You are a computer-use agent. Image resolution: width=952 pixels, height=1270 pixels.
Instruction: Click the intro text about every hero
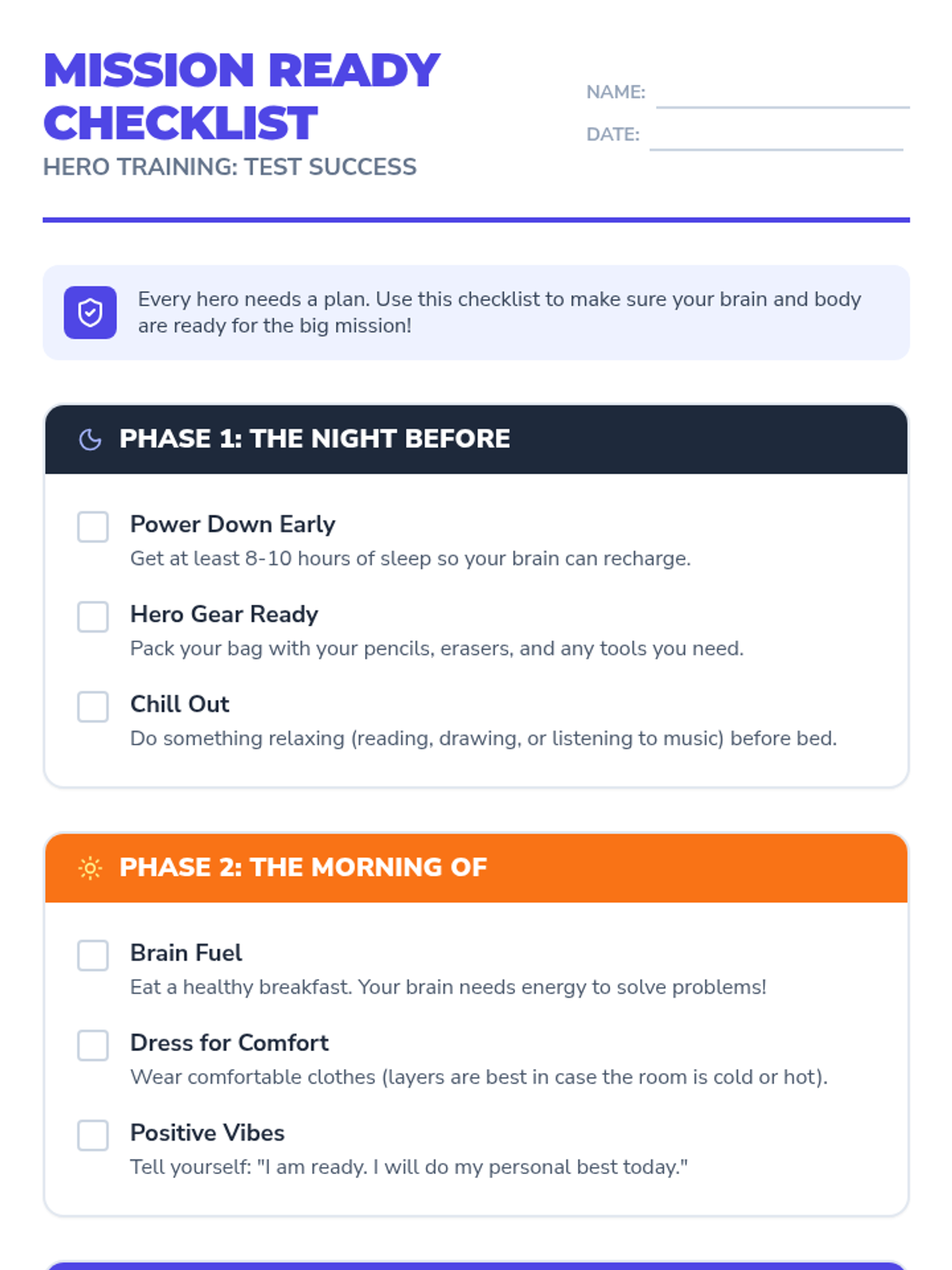(x=499, y=313)
